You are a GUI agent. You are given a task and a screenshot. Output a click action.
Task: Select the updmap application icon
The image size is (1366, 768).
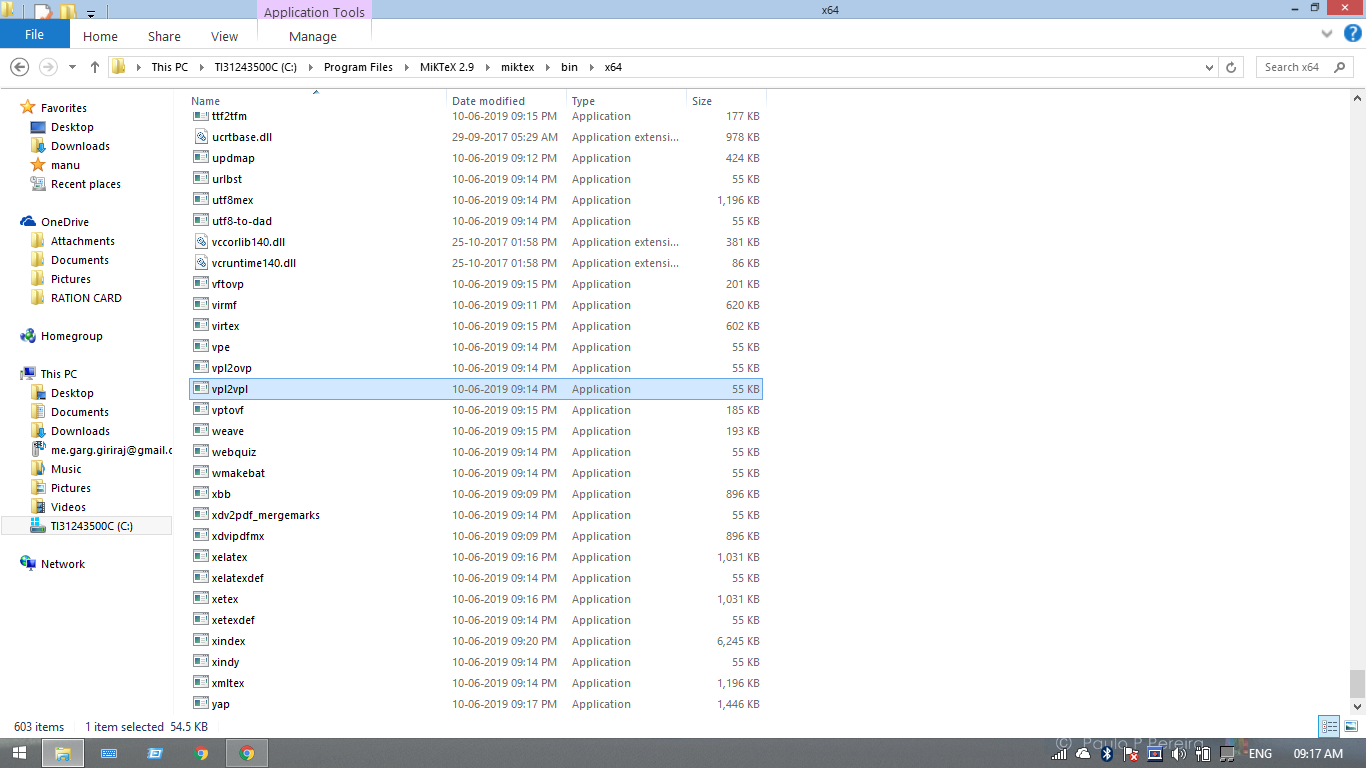coord(203,158)
